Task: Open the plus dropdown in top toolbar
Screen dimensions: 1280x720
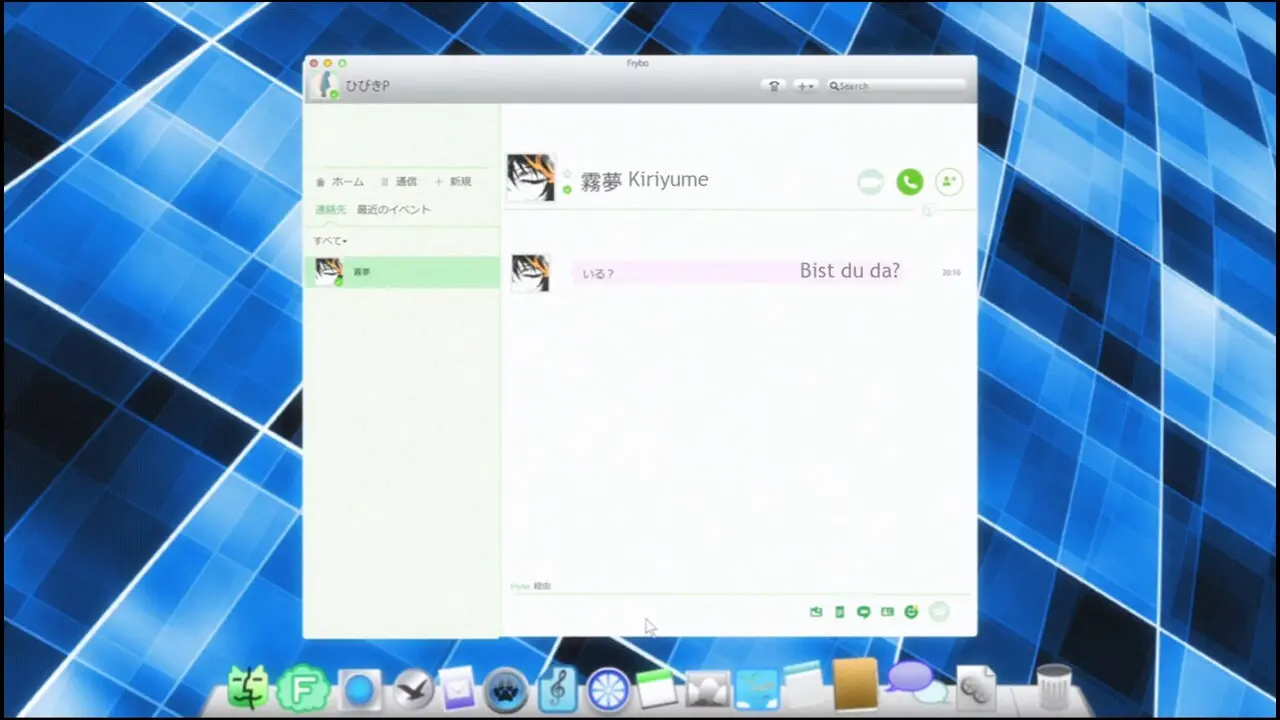Action: pyautogui.click(x=805, y=86)
